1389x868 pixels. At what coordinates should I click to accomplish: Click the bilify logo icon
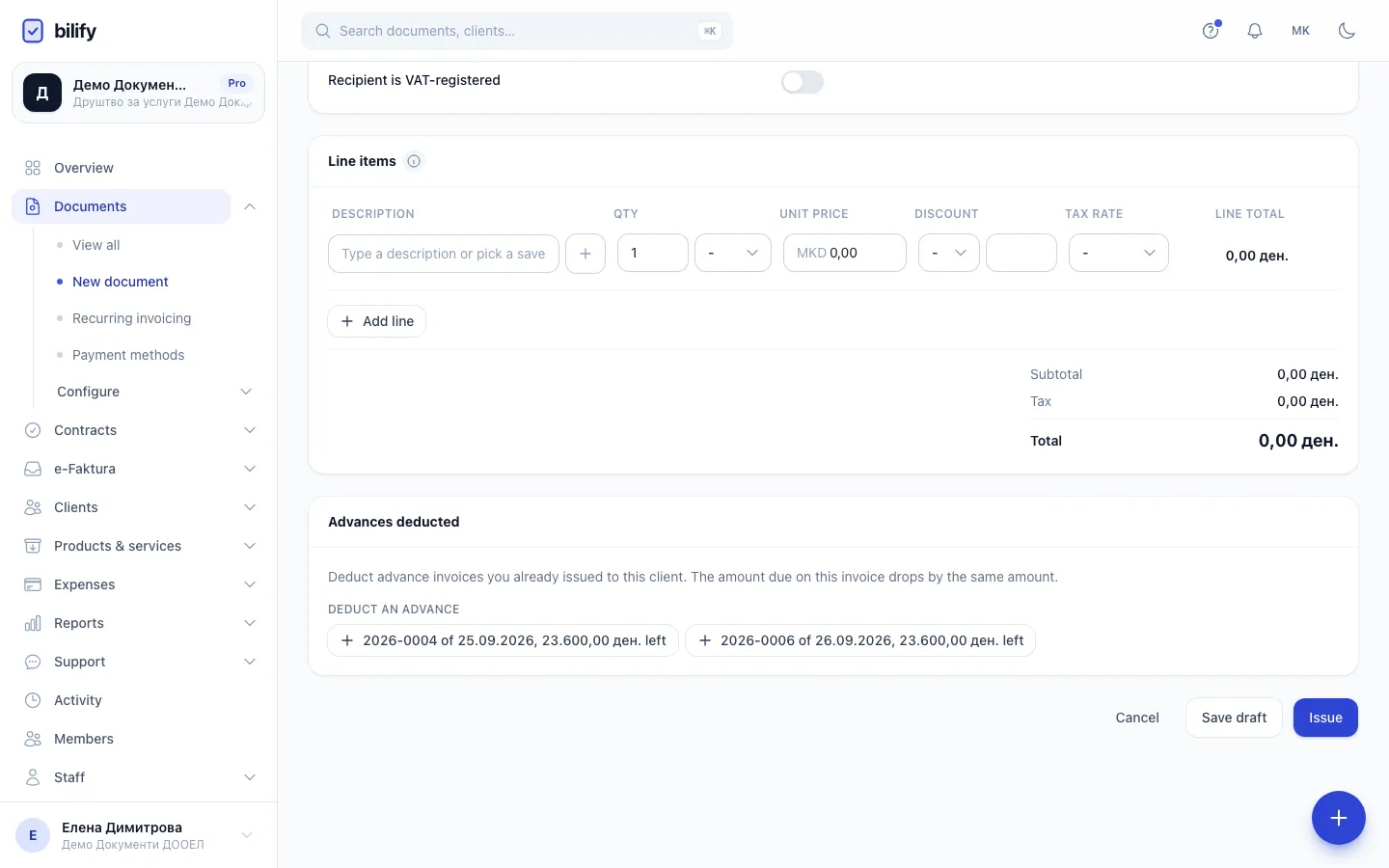[x=33, y=31]
